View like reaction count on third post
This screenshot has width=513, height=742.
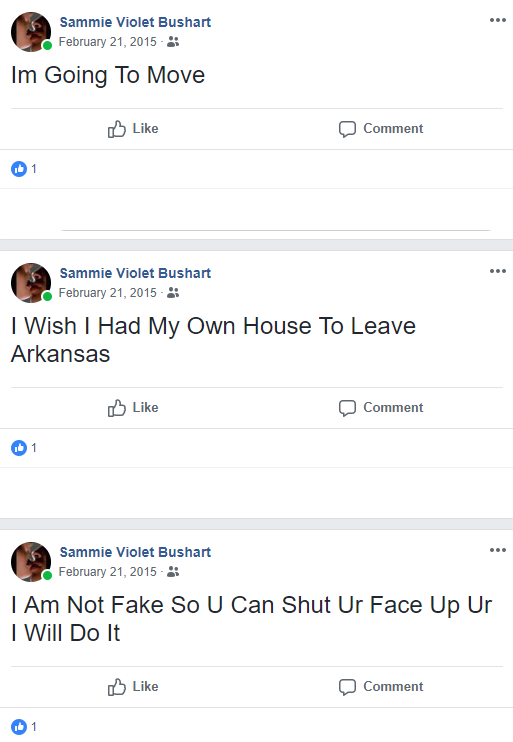pos(24,727)
